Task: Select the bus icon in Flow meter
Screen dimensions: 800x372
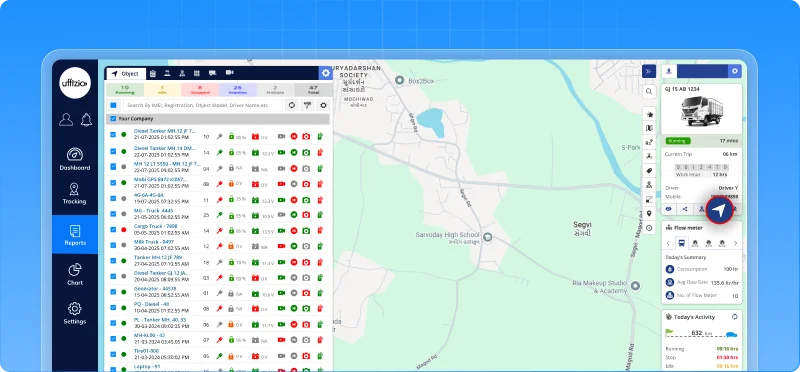Action: pyautogui.click(x=682, y=243)
